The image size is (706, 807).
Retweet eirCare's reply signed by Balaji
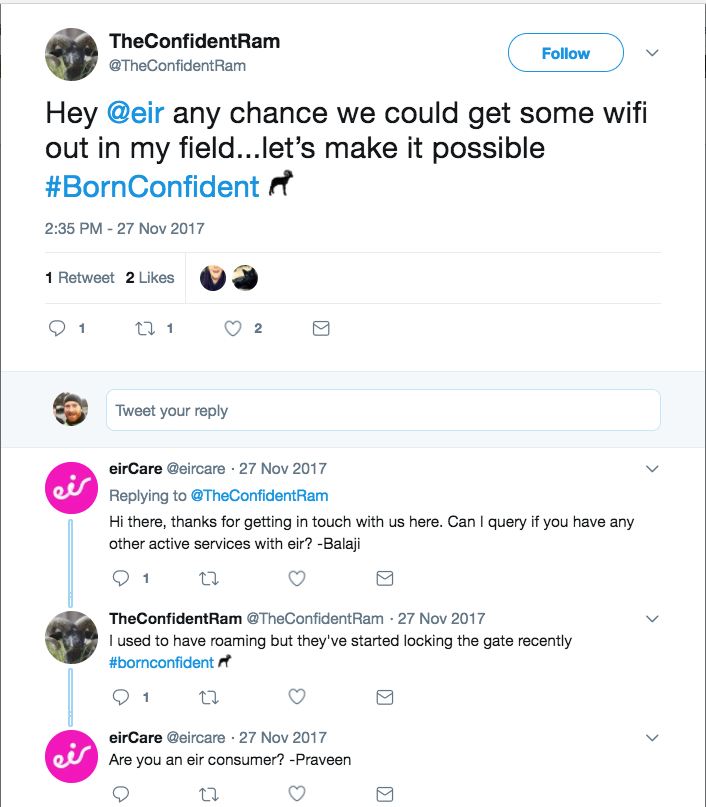coord(209,578)
